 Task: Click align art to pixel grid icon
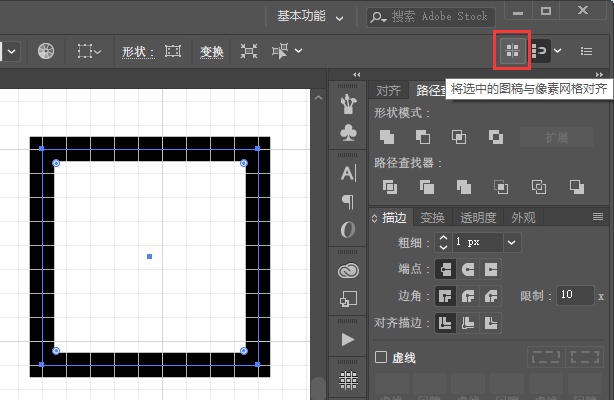pyautogui.click(x=512, y=51)
